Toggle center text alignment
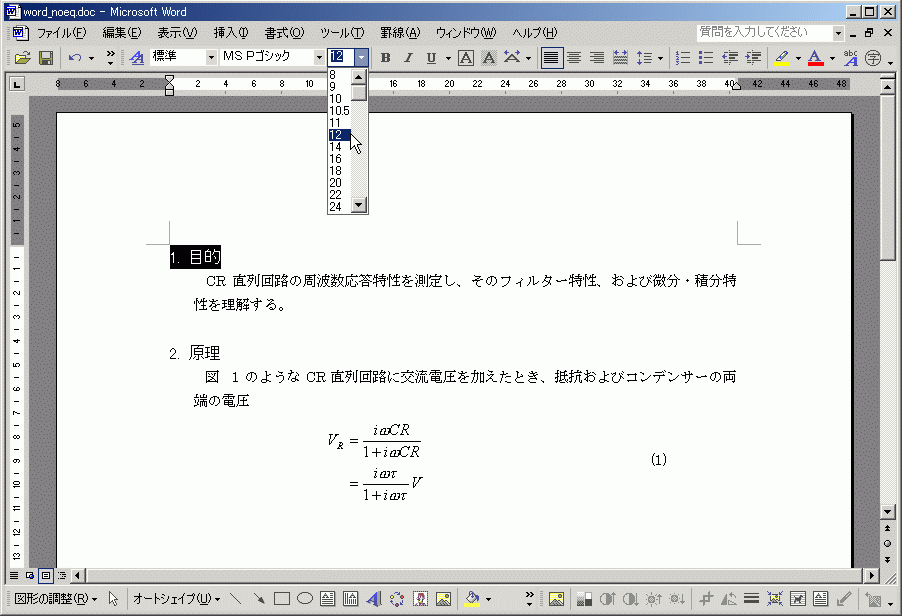Image resolution: width=902 pixels, height=616 pixels. pyautogui.click(x=574, y=58)
